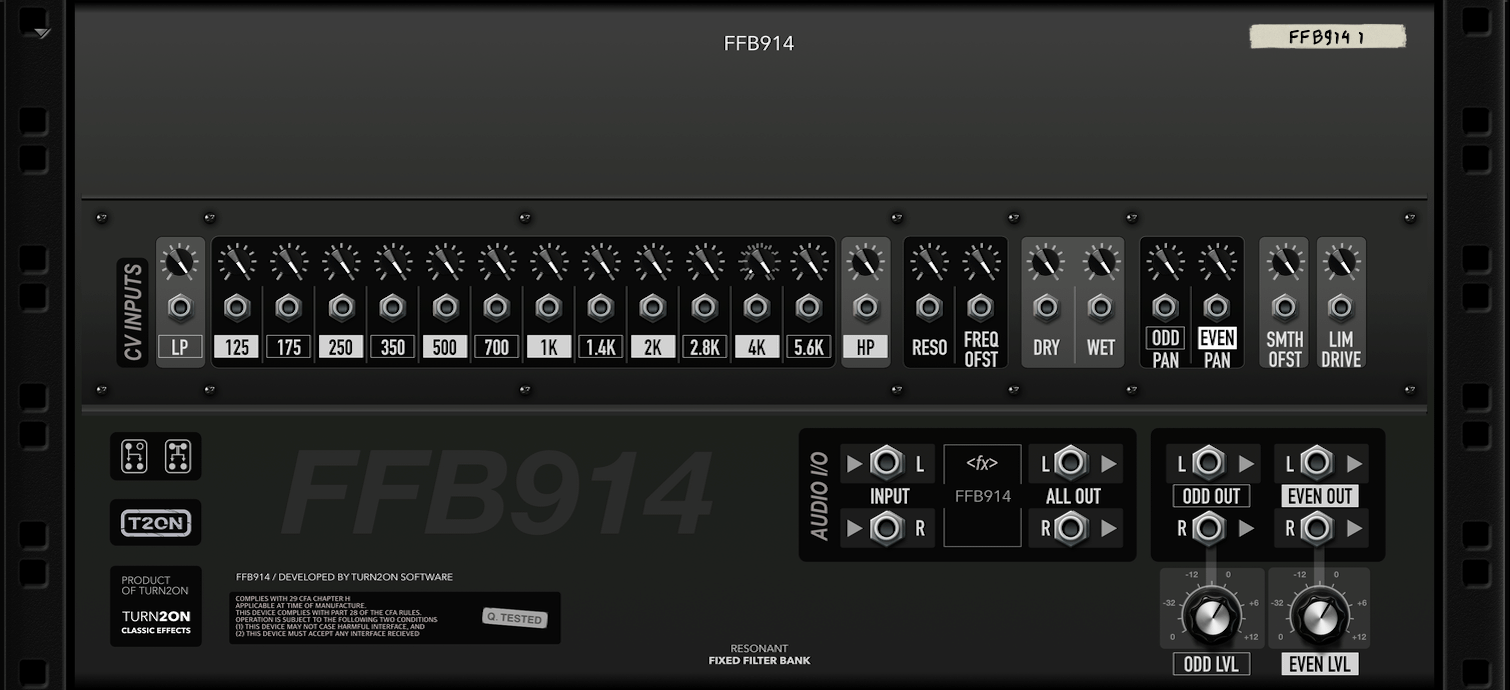Click the AUDIO I/O section label

(819, 496)
